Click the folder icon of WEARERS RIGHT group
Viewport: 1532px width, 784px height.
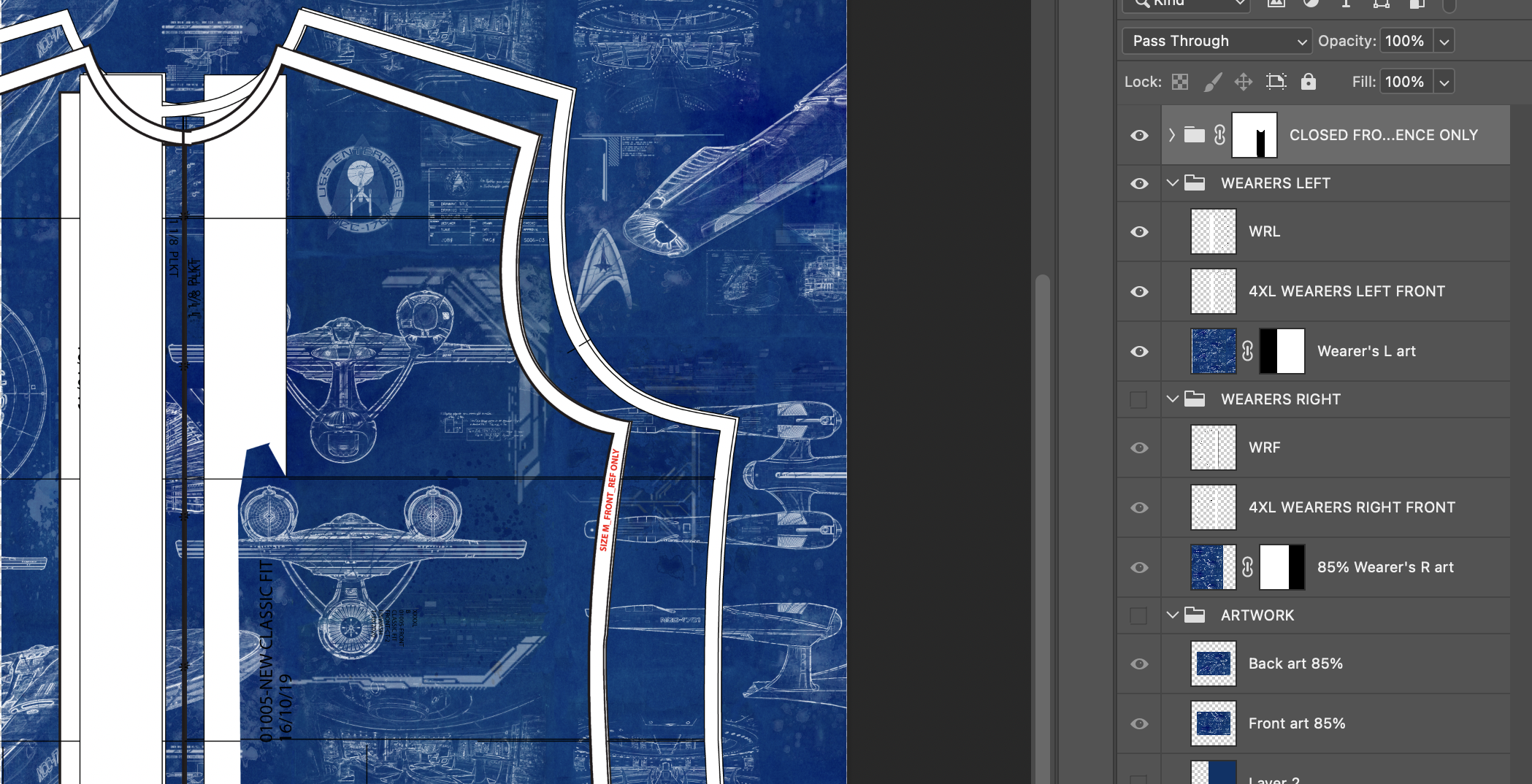coord(1195,399)
